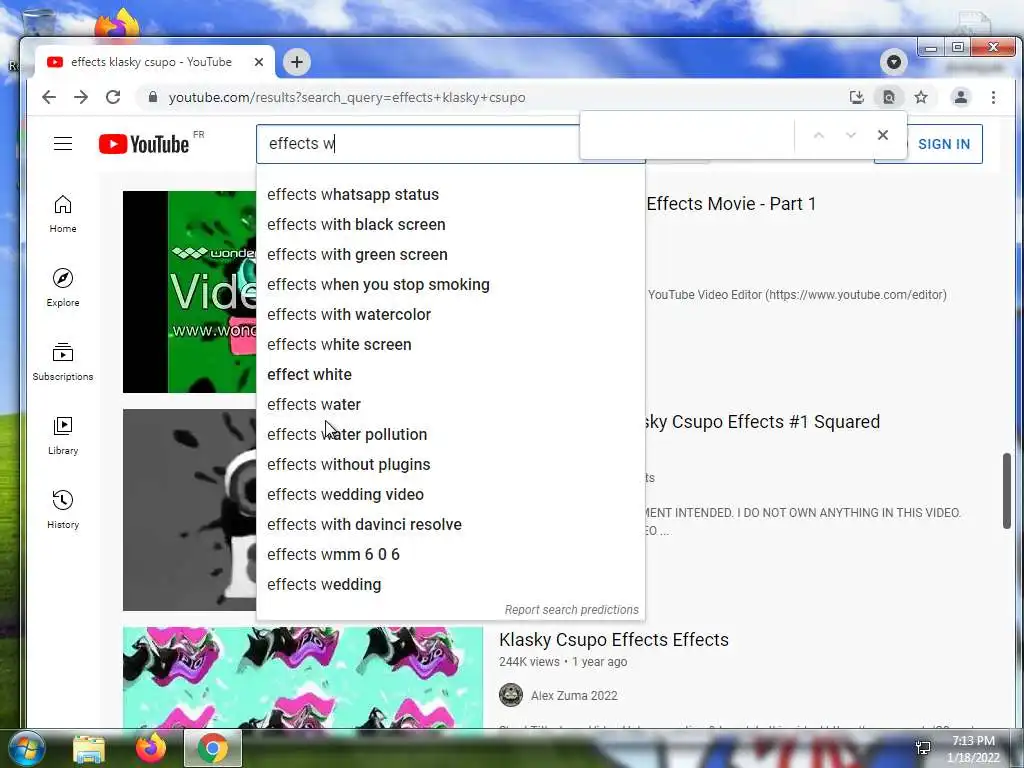Choose suggestion 'effects water pollution'
1024x768 pixels.
[x=451, y=435]
